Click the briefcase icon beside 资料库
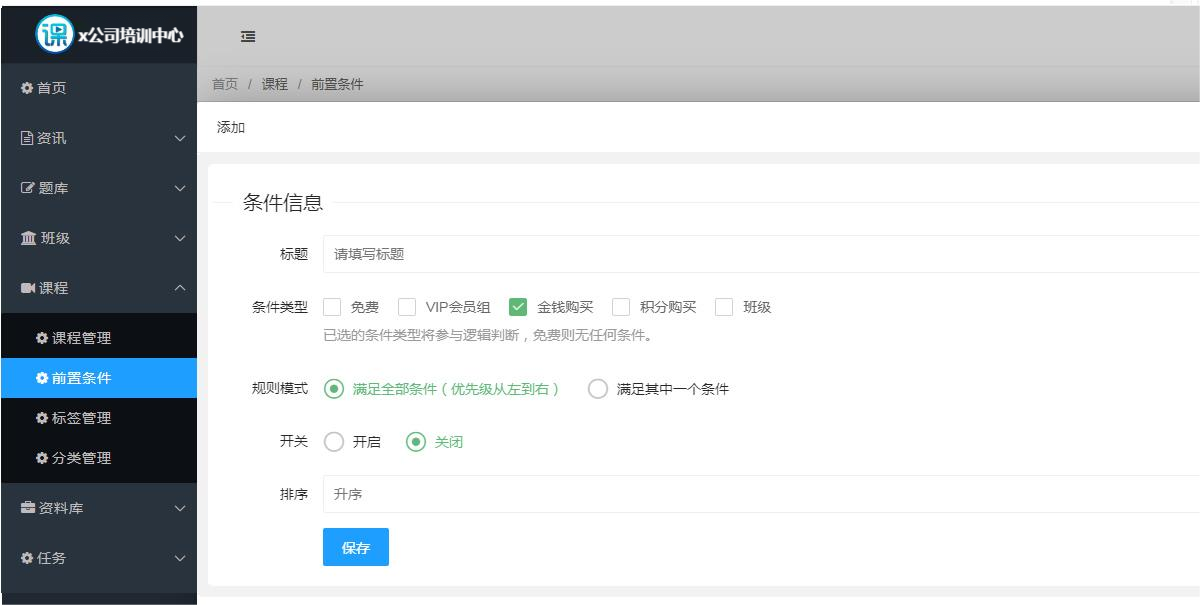This screenshot has width=1200, height=605. (28, 508)
